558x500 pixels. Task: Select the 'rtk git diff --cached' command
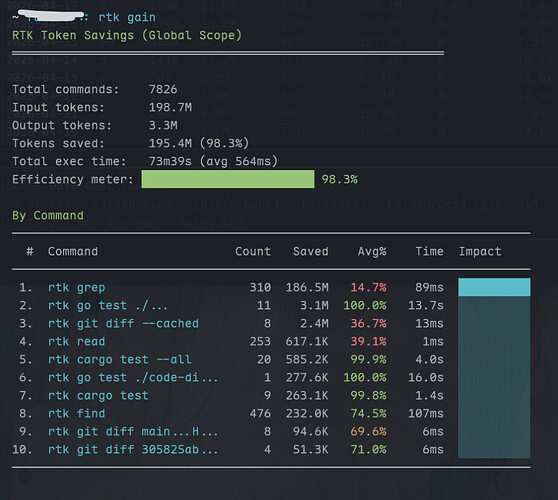point(123,323)
